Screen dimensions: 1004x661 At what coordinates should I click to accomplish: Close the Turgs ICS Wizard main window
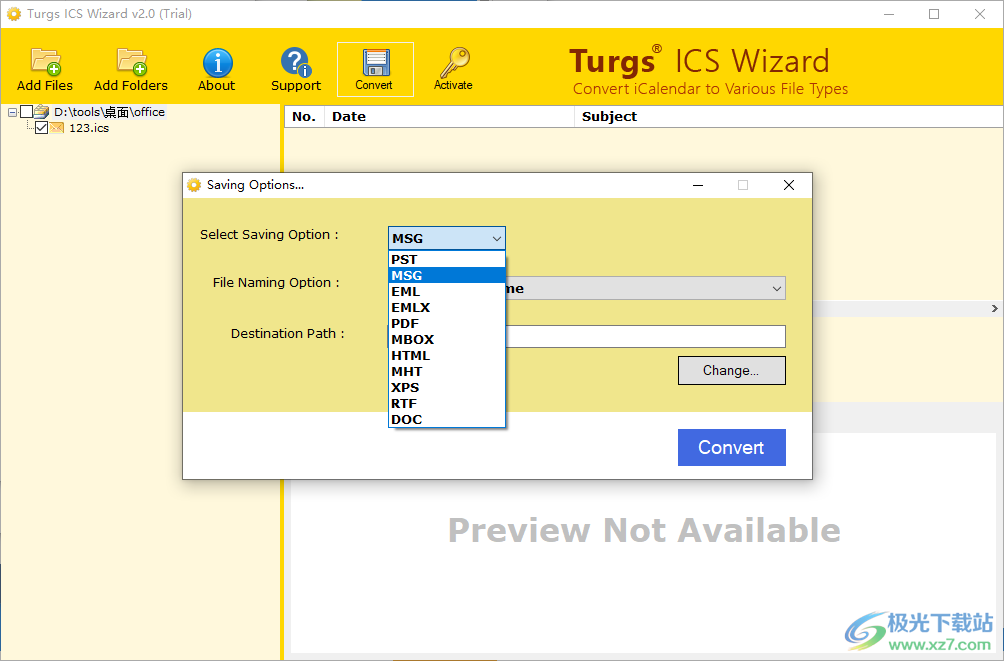coord(980,14)
